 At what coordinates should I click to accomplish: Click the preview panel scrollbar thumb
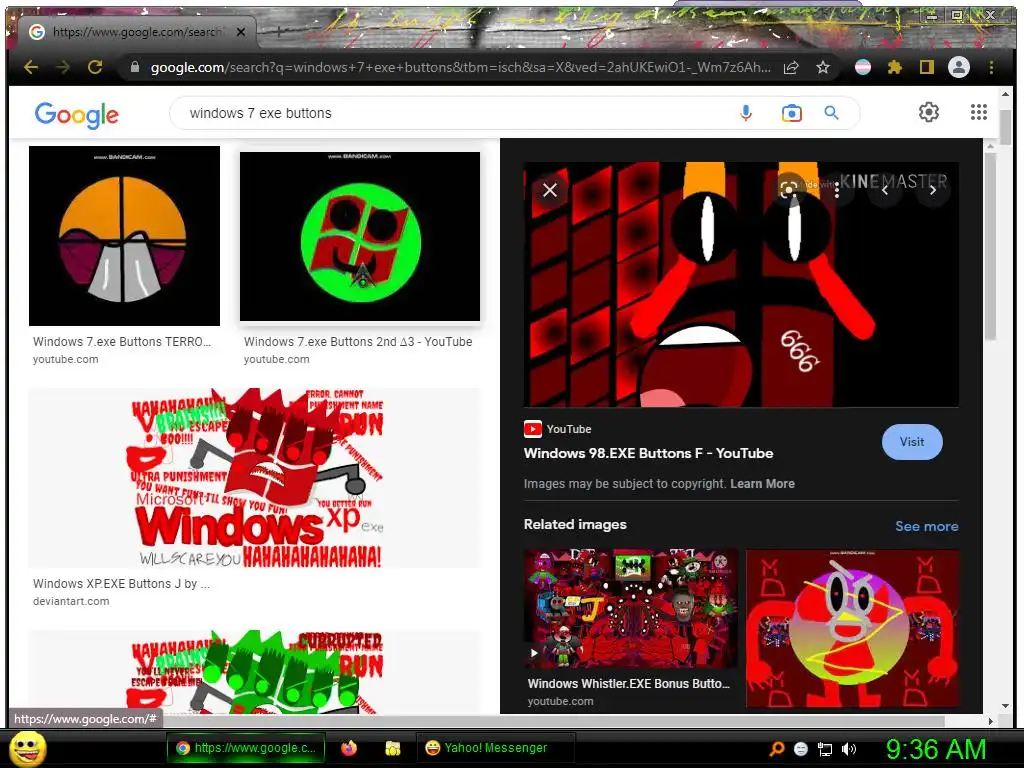pyautogui.click(x=991, y=247)
